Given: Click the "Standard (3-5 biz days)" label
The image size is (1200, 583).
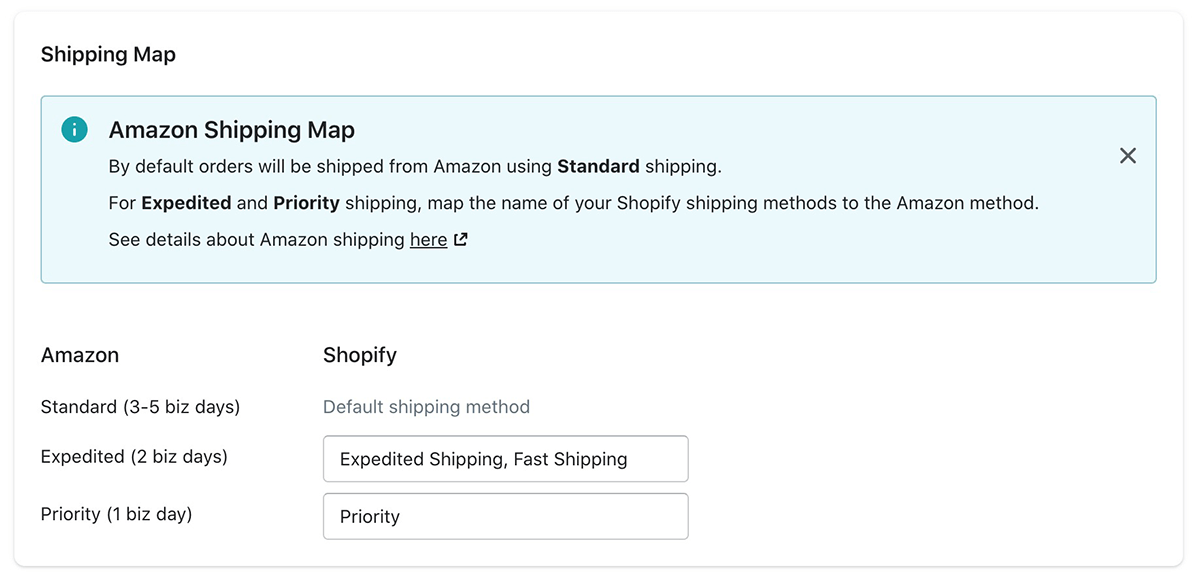Looking at the screenshot, I should point(140,407).
